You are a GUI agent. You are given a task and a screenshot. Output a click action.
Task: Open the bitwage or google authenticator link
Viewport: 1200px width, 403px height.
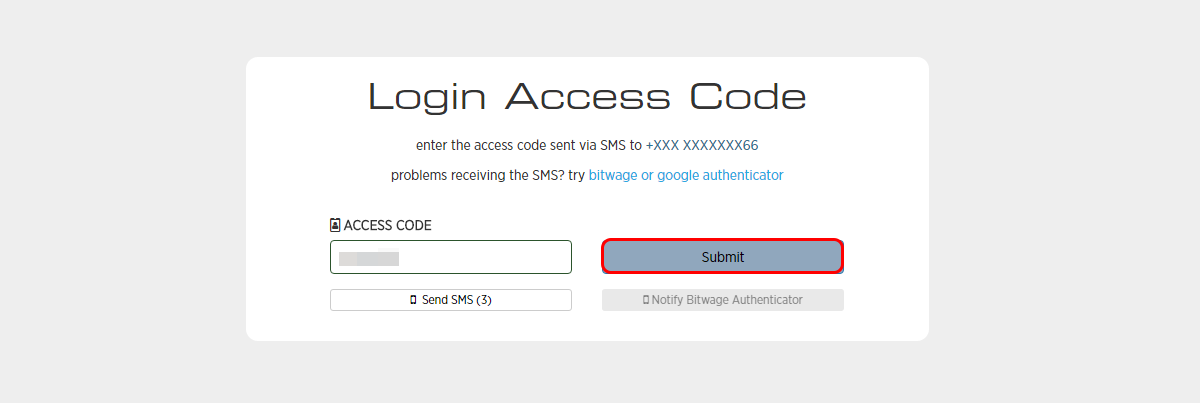pyautogui.click(x=686, y=175)
